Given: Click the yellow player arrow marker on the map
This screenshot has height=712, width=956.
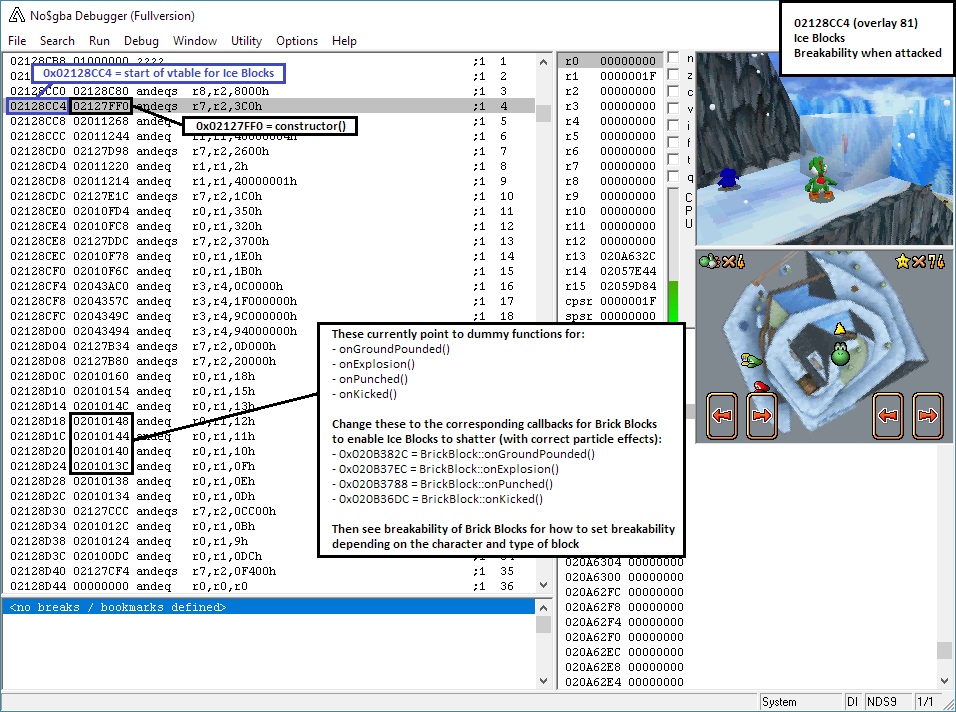Looking at the screenshot, I should [840, 328].
